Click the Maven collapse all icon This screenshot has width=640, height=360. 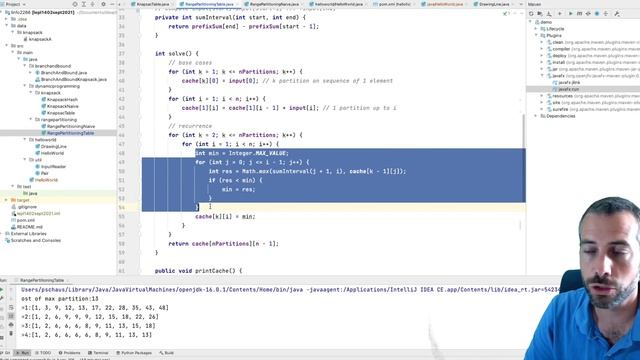pos(606,14)
